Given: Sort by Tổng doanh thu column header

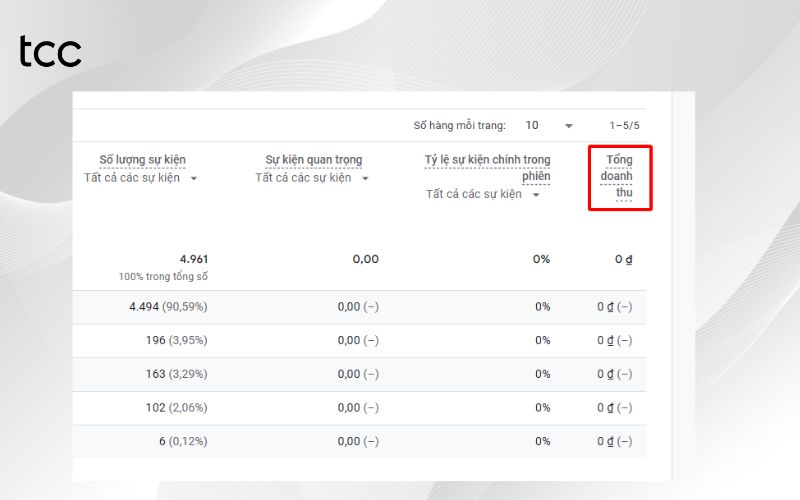Looking at the screenshot, I should tap(617, 176).
